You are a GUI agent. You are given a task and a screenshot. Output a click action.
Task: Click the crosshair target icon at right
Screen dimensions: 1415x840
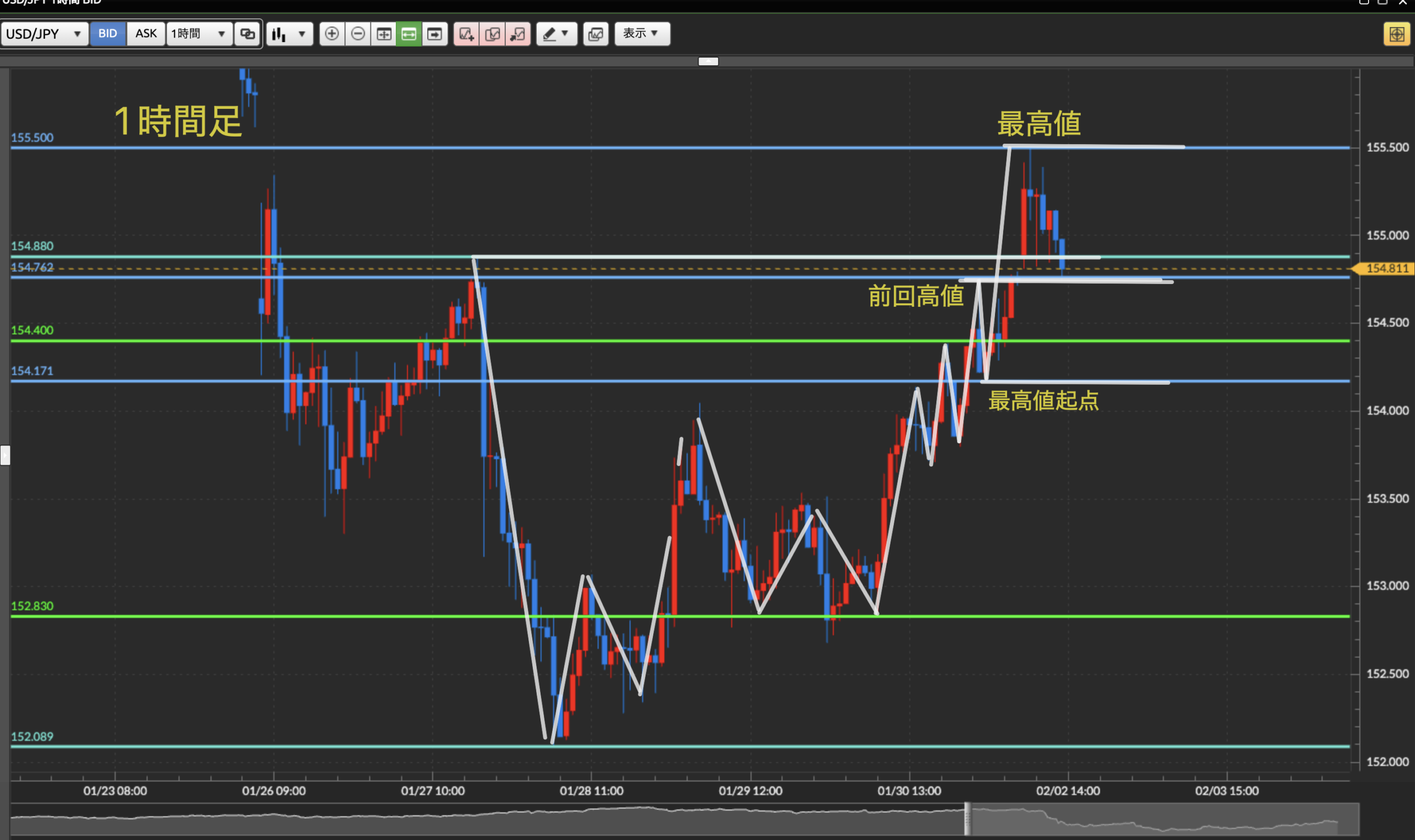click(x=1396, y=34)
